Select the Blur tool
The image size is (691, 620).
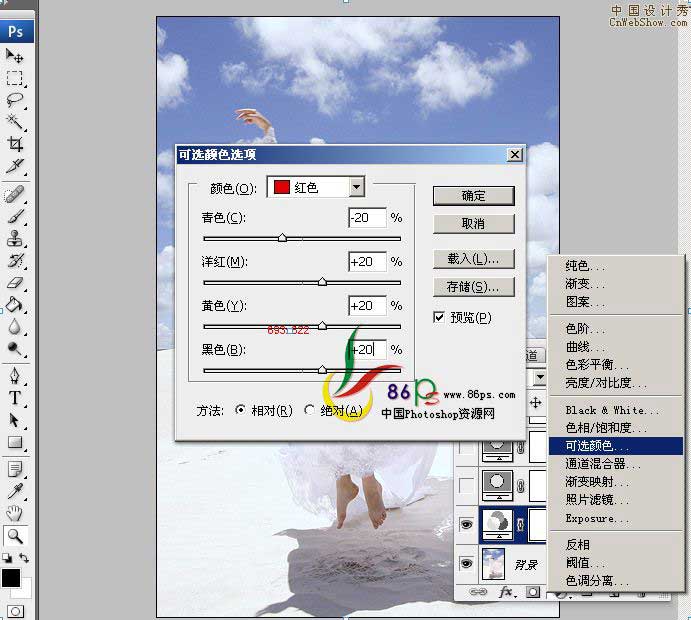pos(14,327)
